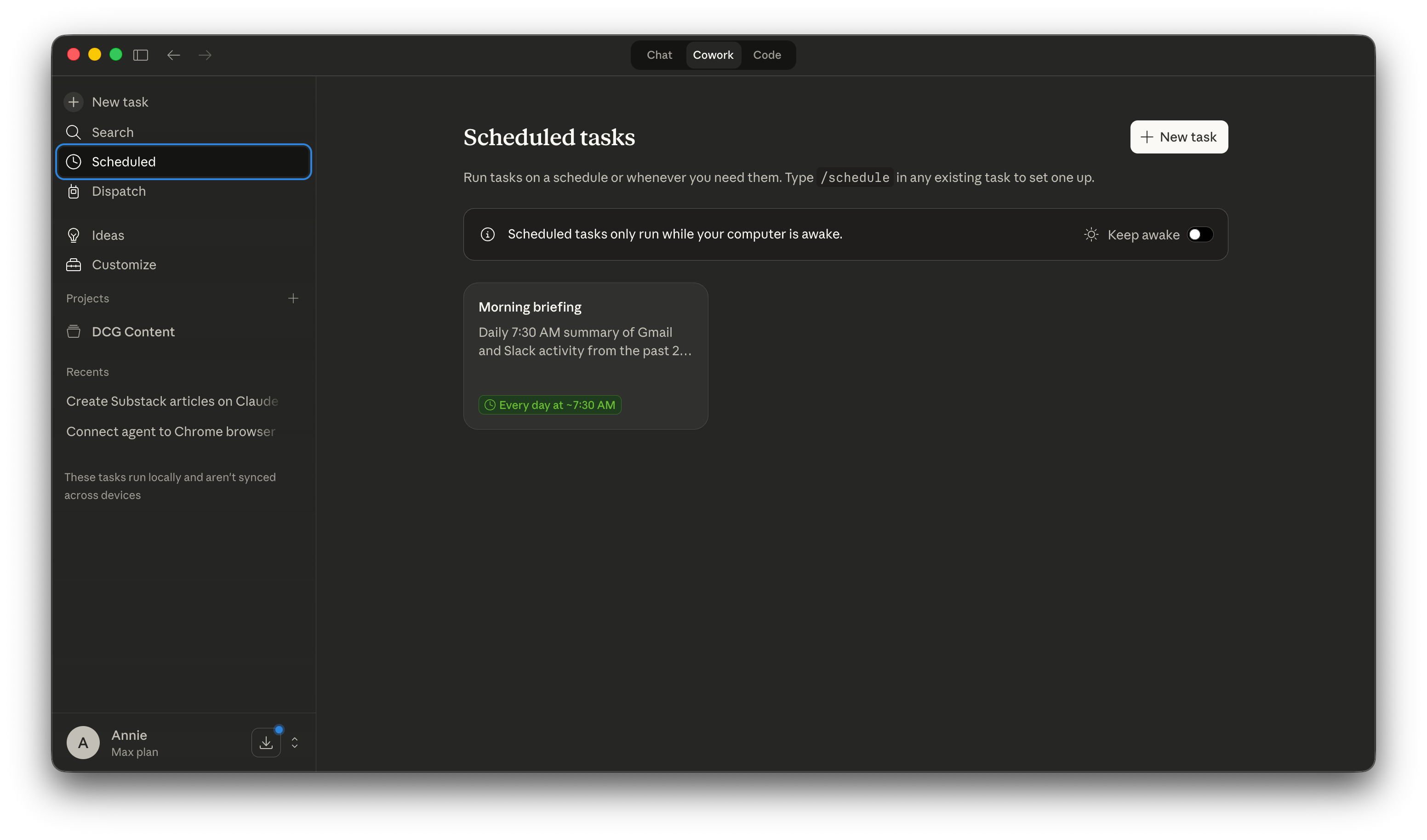Enable the Keep awake toggle
The width and height of the screenshot is (1427, 840).
[x=1199, y=234]
